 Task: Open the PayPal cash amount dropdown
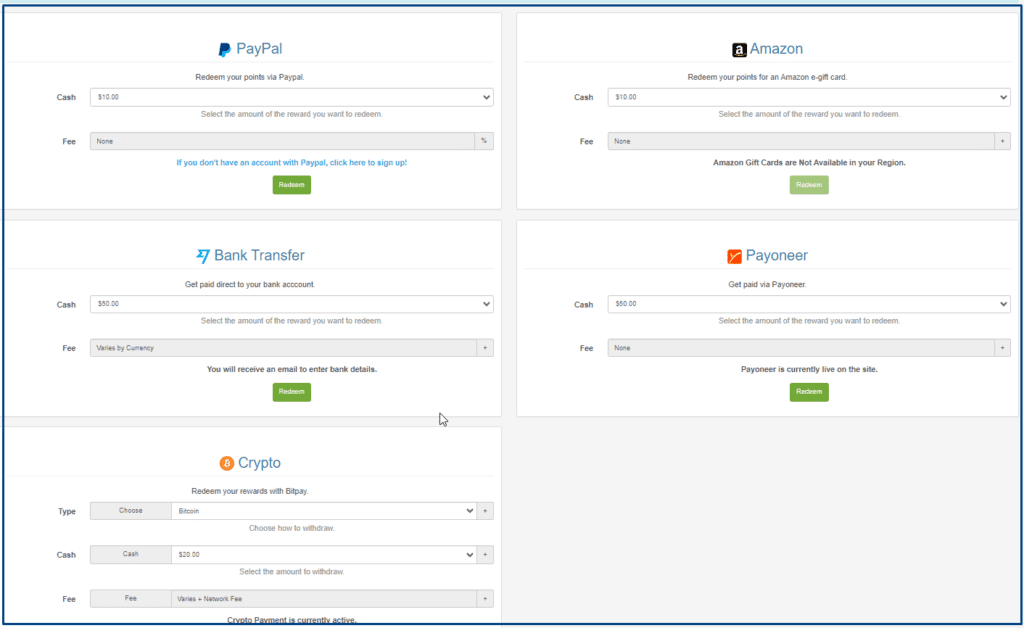tap(291, 97)
